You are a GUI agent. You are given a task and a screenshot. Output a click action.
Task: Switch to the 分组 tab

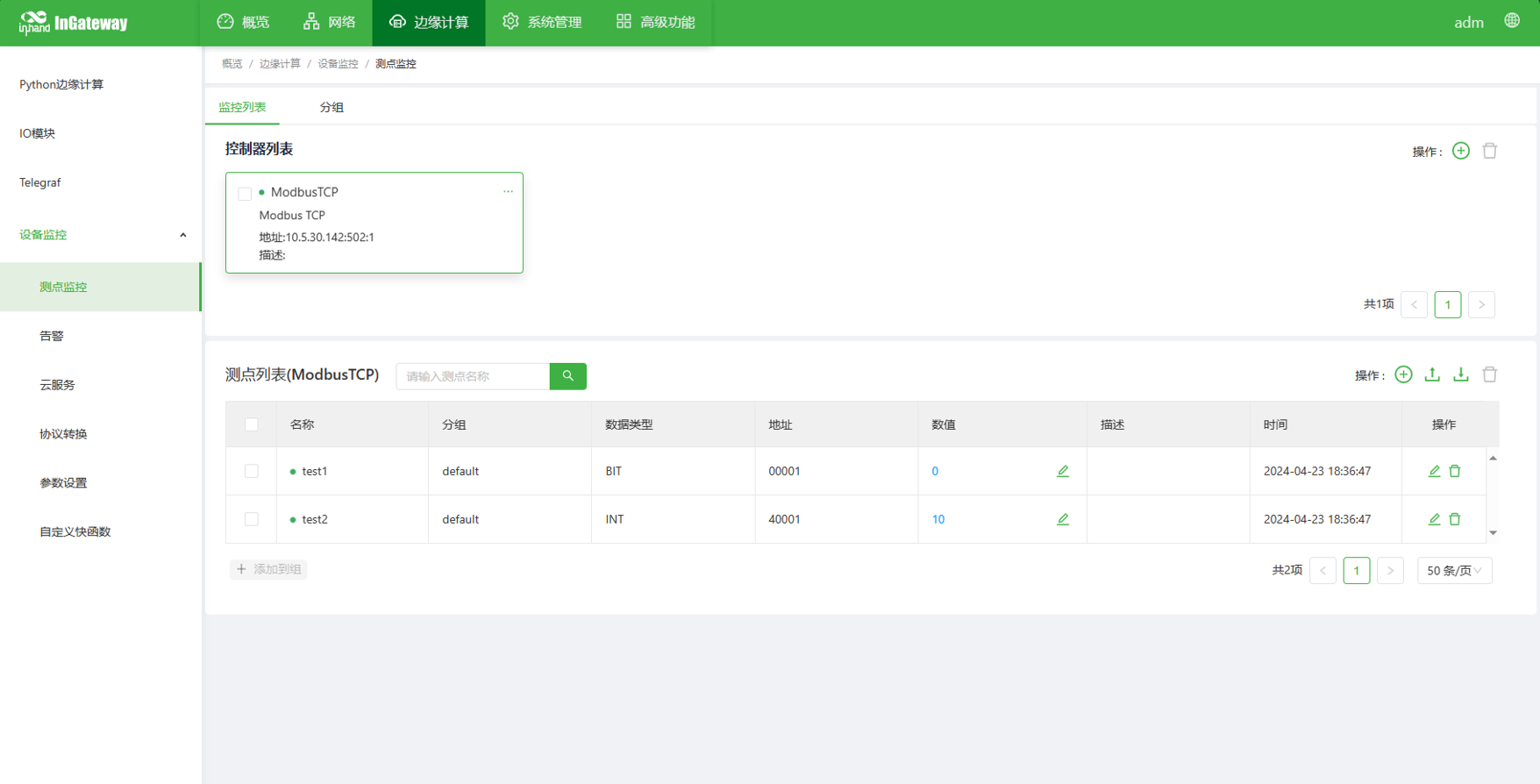(x=332, y=107)
